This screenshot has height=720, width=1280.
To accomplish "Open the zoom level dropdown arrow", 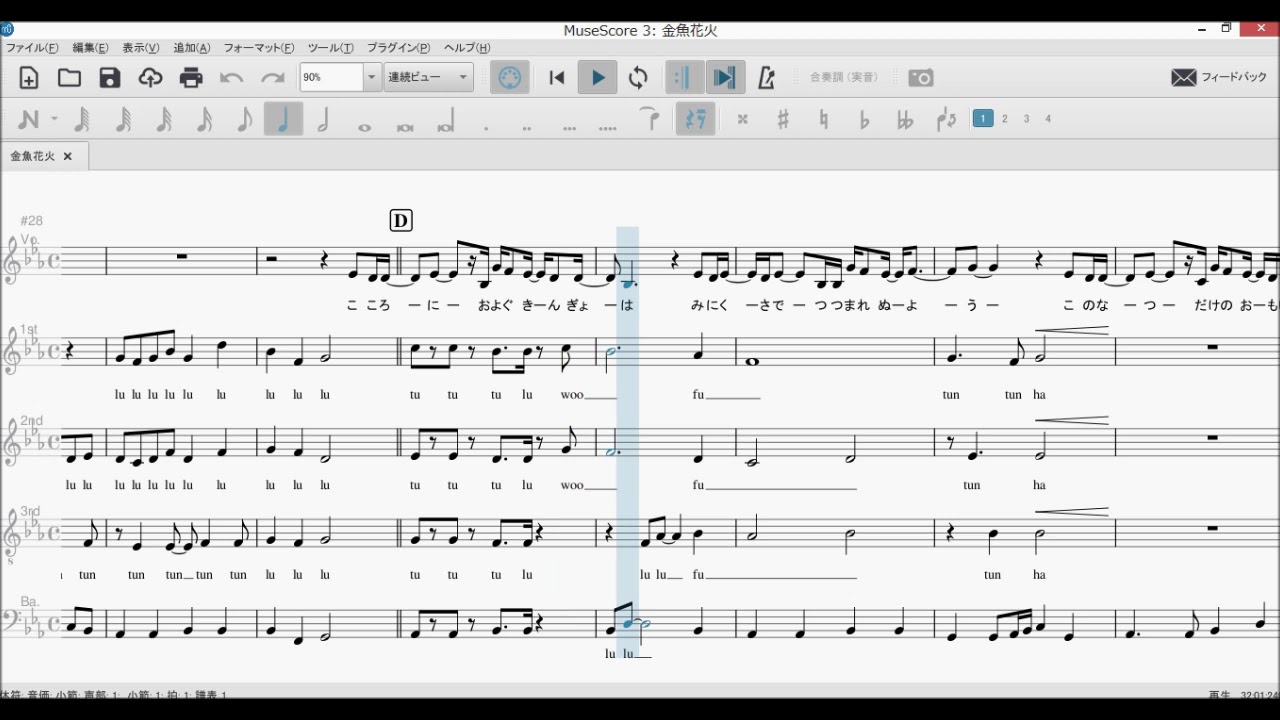I will point(372,78).
